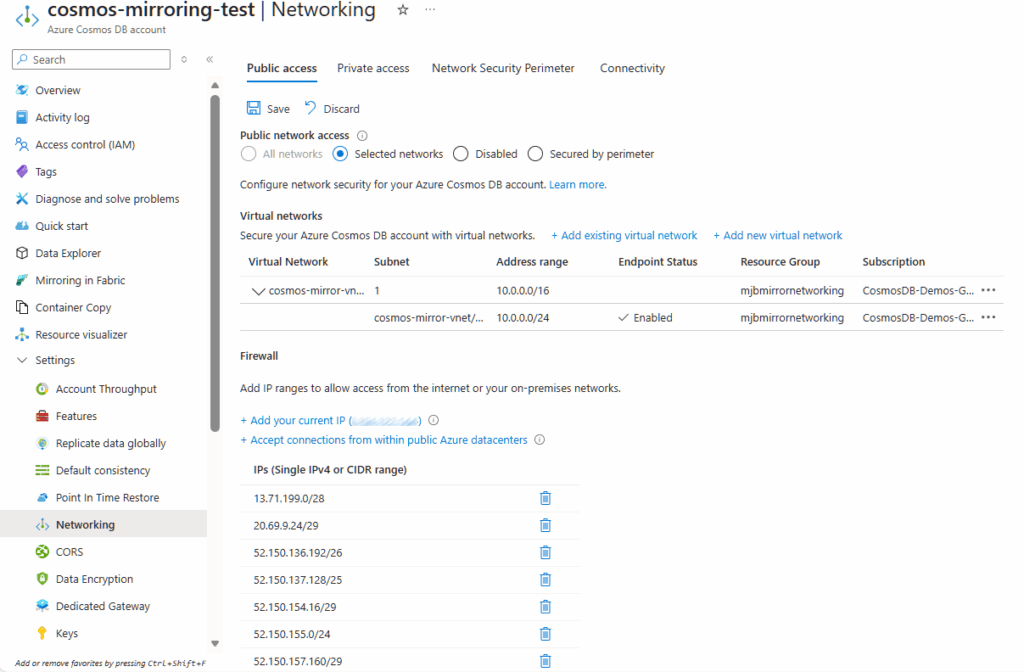Open Keys settings in sidebar
Viewport: 1024px width, 672px height.
click(66, 633)
